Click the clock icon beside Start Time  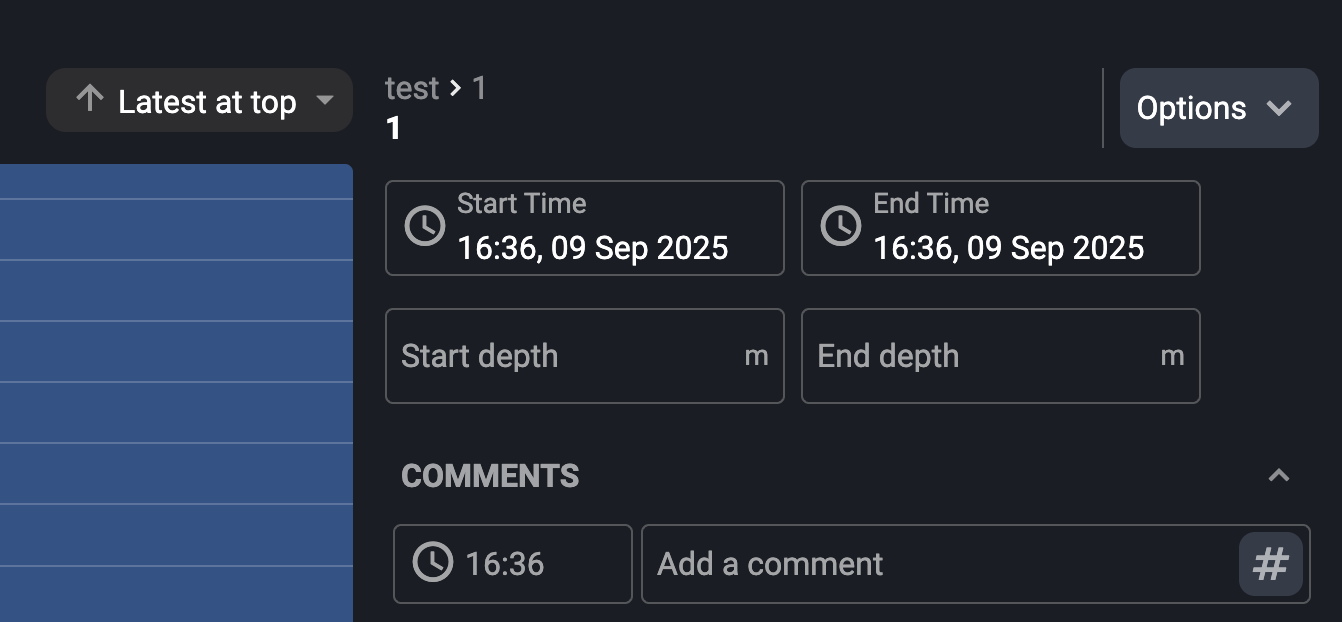[424, 226]
